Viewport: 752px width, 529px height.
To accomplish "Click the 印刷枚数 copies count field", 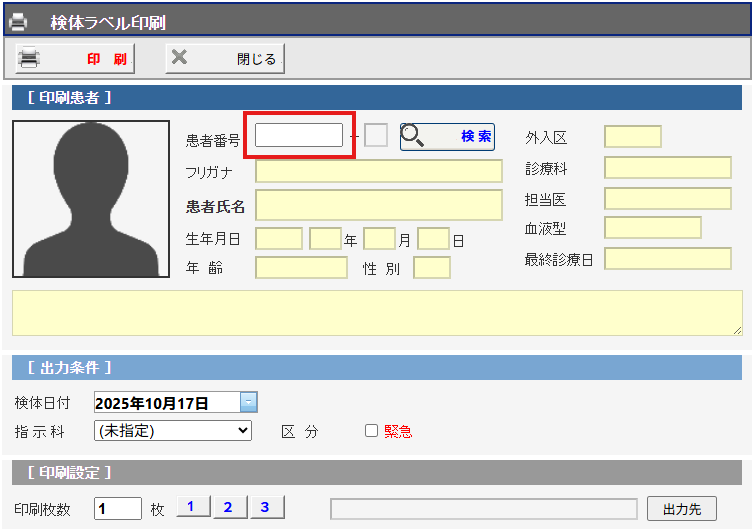I will [x=118, y=508].
